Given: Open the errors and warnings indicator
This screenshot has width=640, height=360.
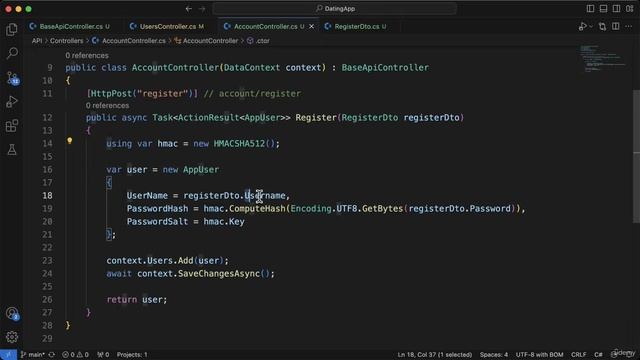Looking at the screenshot, I should (x=75, y=355).
